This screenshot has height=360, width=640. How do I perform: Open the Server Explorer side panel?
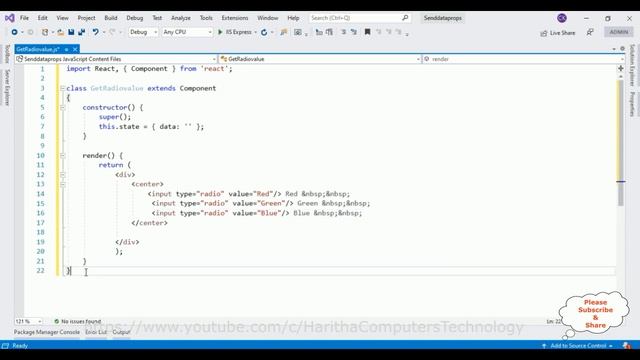7,87
